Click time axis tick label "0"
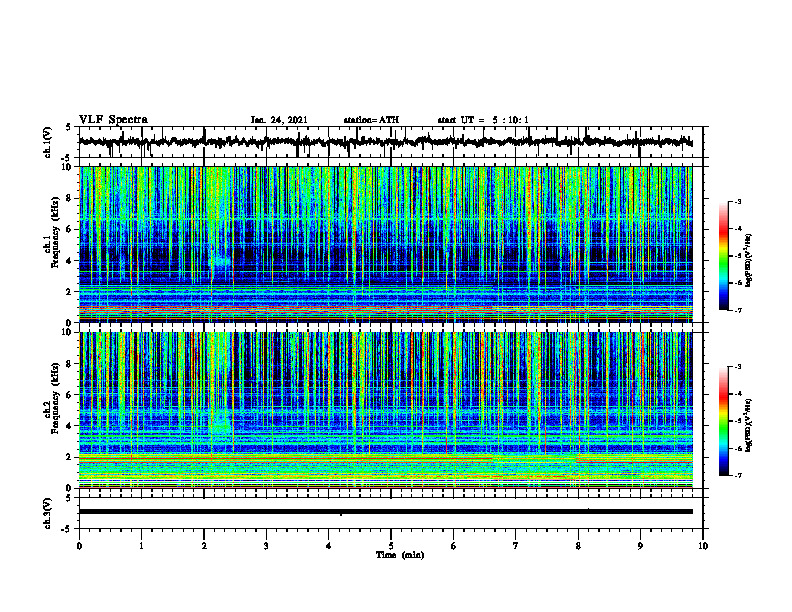This screenshot has height=612, width=792. [x=79, y=546]
